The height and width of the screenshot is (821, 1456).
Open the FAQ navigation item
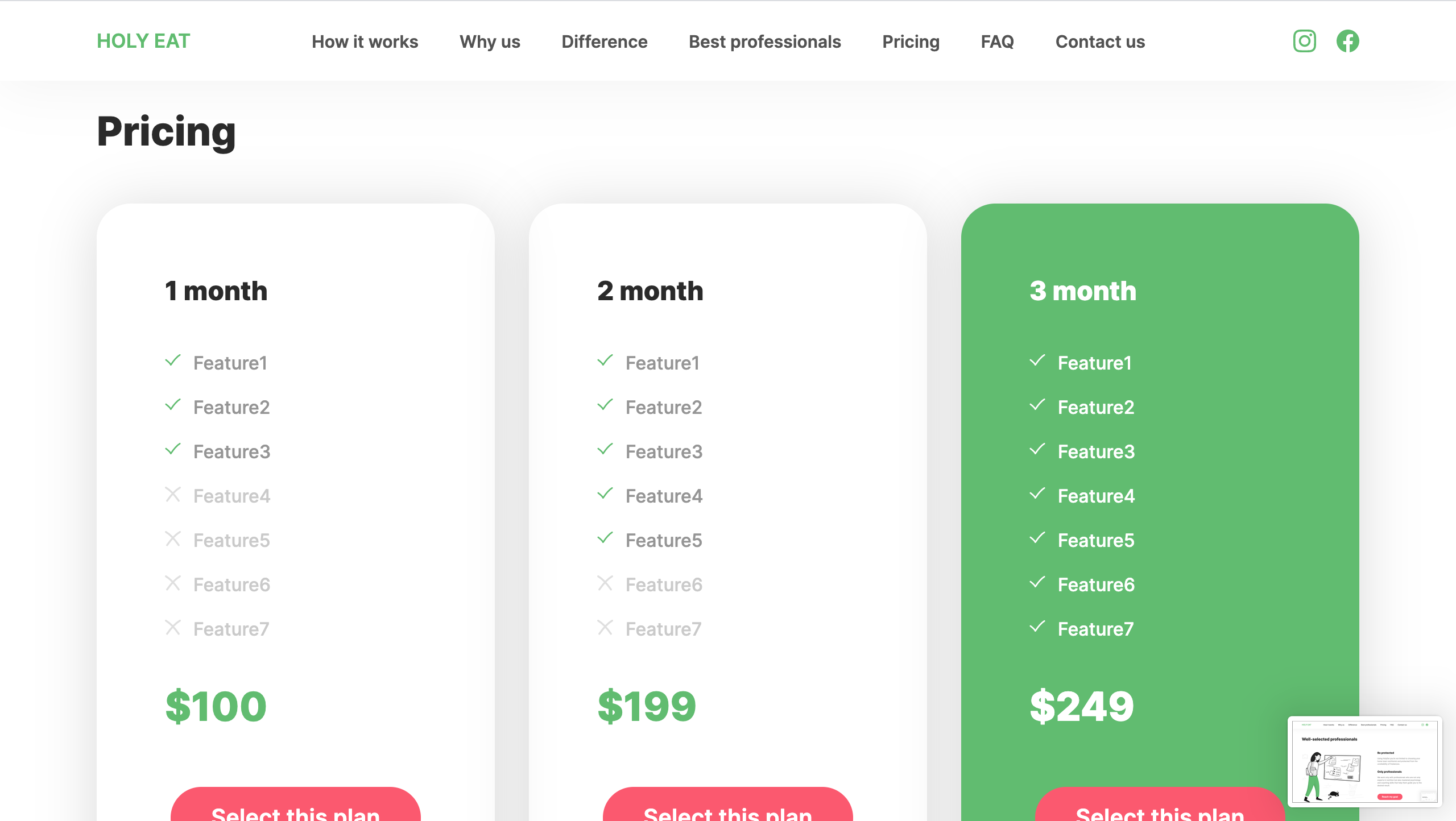tap(997, 42)
